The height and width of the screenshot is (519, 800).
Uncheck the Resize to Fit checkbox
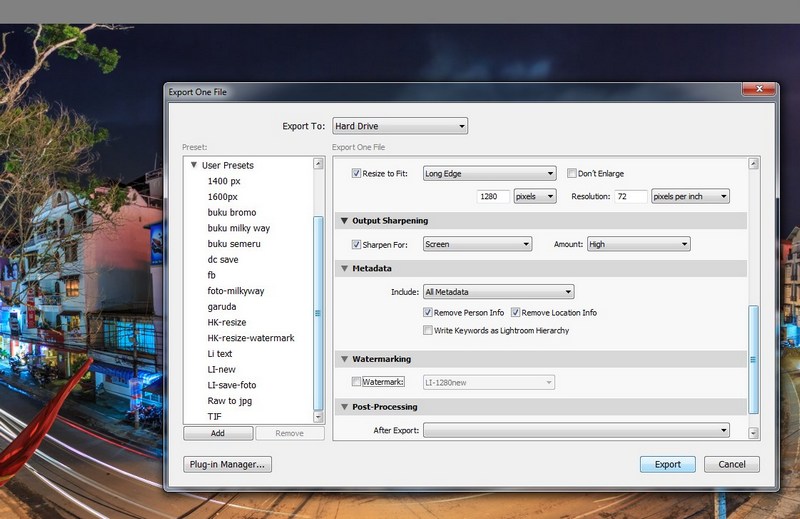pyautogui.click(x=357, y=173)
